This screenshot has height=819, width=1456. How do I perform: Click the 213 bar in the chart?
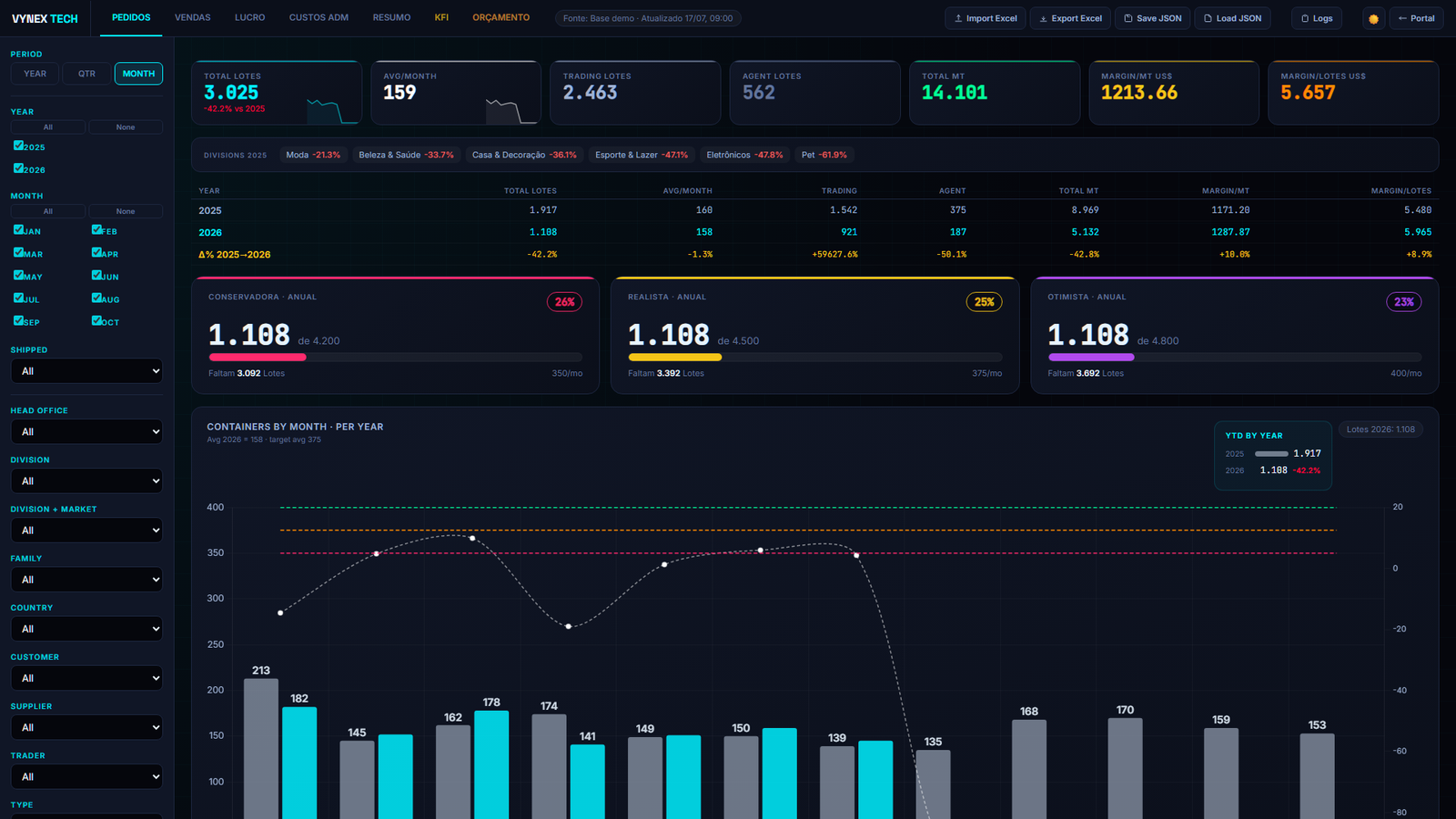coord(261,749)
